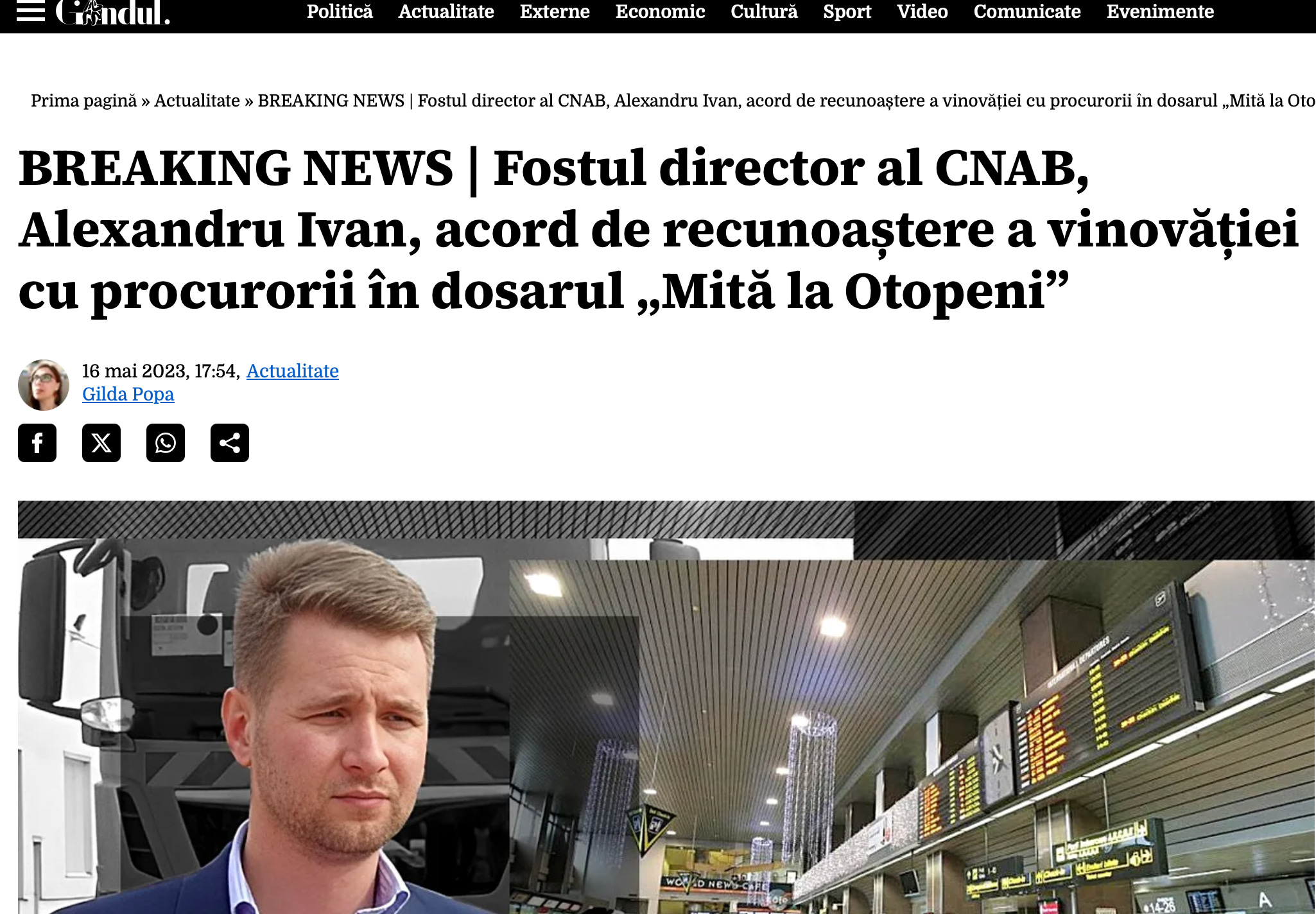Image resolution: width=1316 pixels, height=914 pixels.
Task: Open the Politică menu section
Action: [340, 12]
